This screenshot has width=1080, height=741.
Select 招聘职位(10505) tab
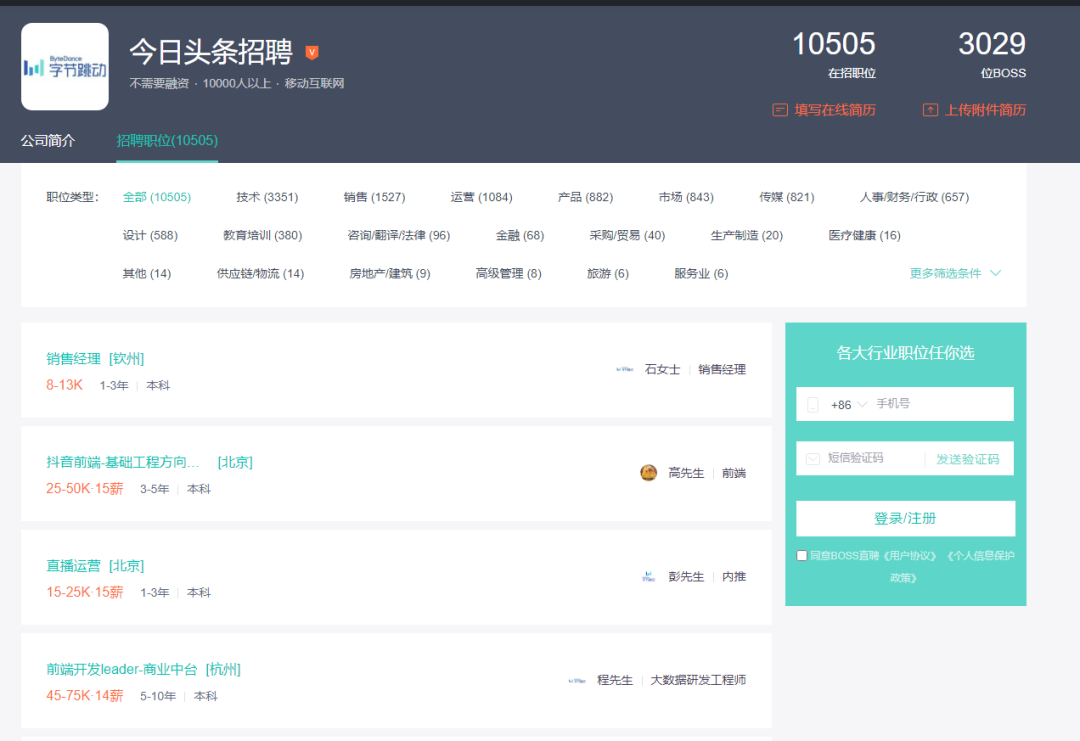[167, 140]
